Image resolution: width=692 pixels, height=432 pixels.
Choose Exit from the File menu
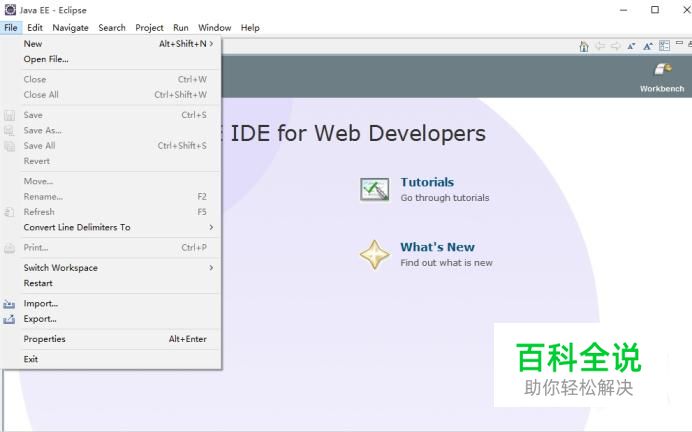coord(110,359)
